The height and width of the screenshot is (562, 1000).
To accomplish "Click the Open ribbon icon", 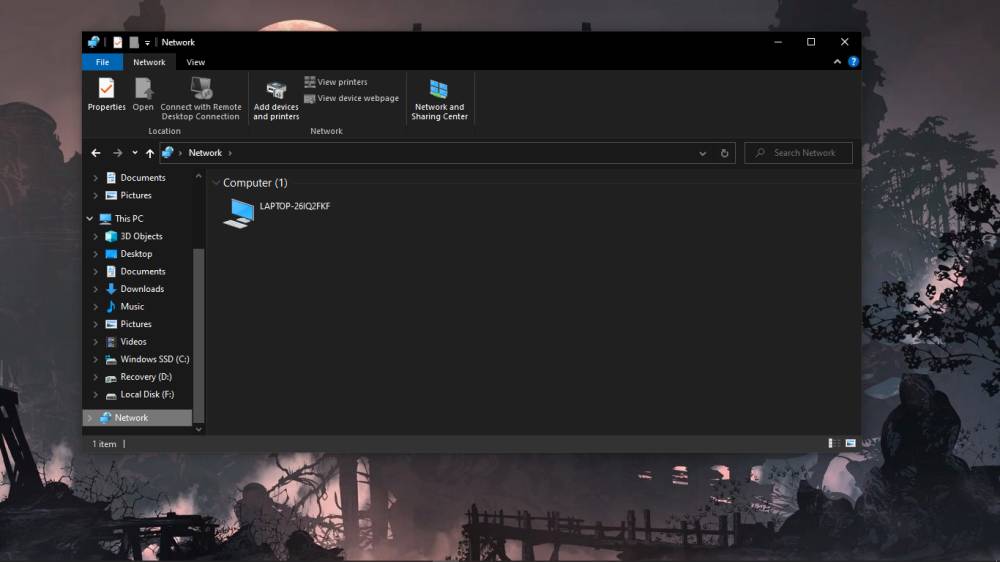I will coord(143,94).
